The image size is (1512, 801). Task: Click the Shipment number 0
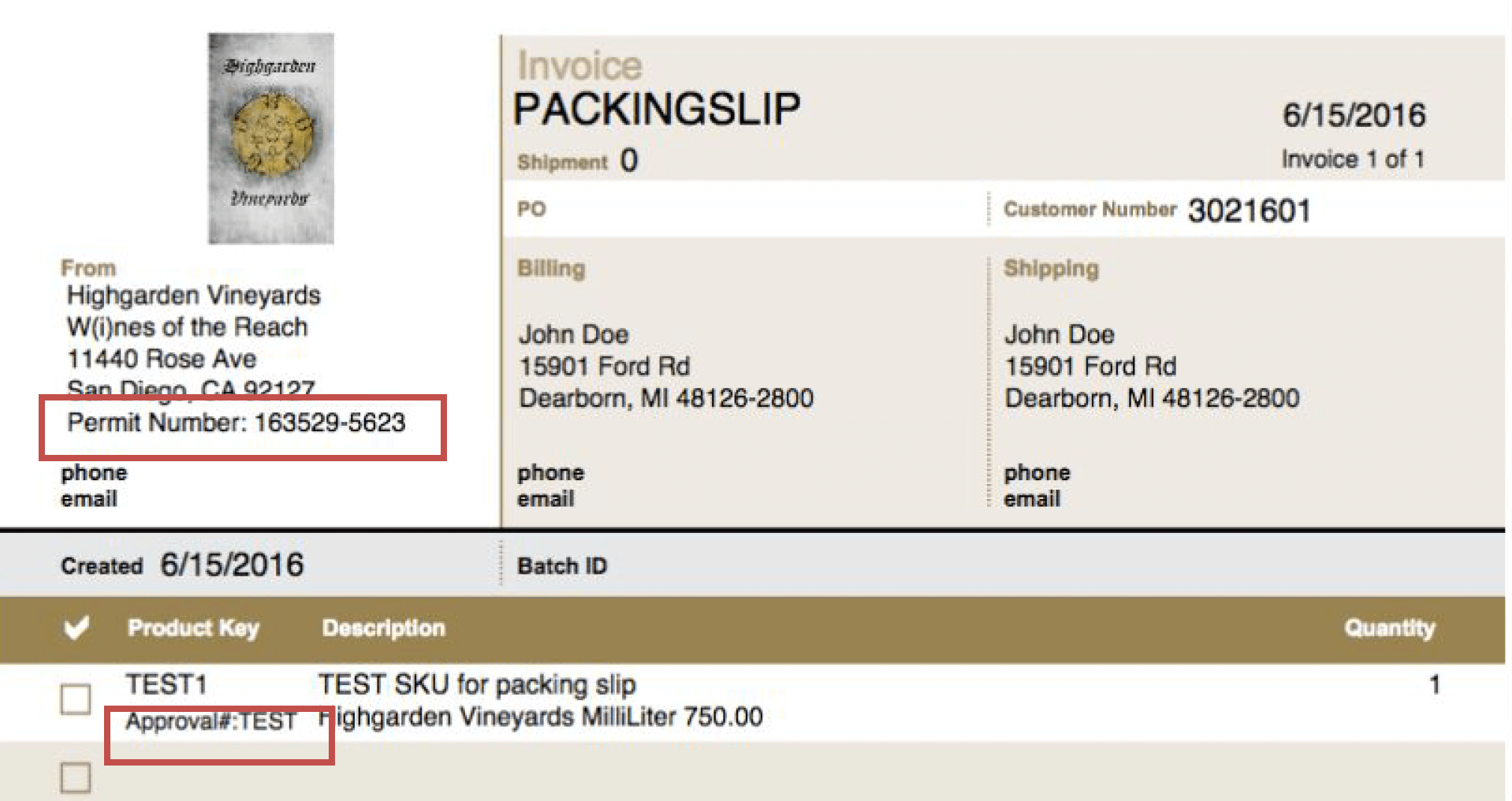pos(628,161)
